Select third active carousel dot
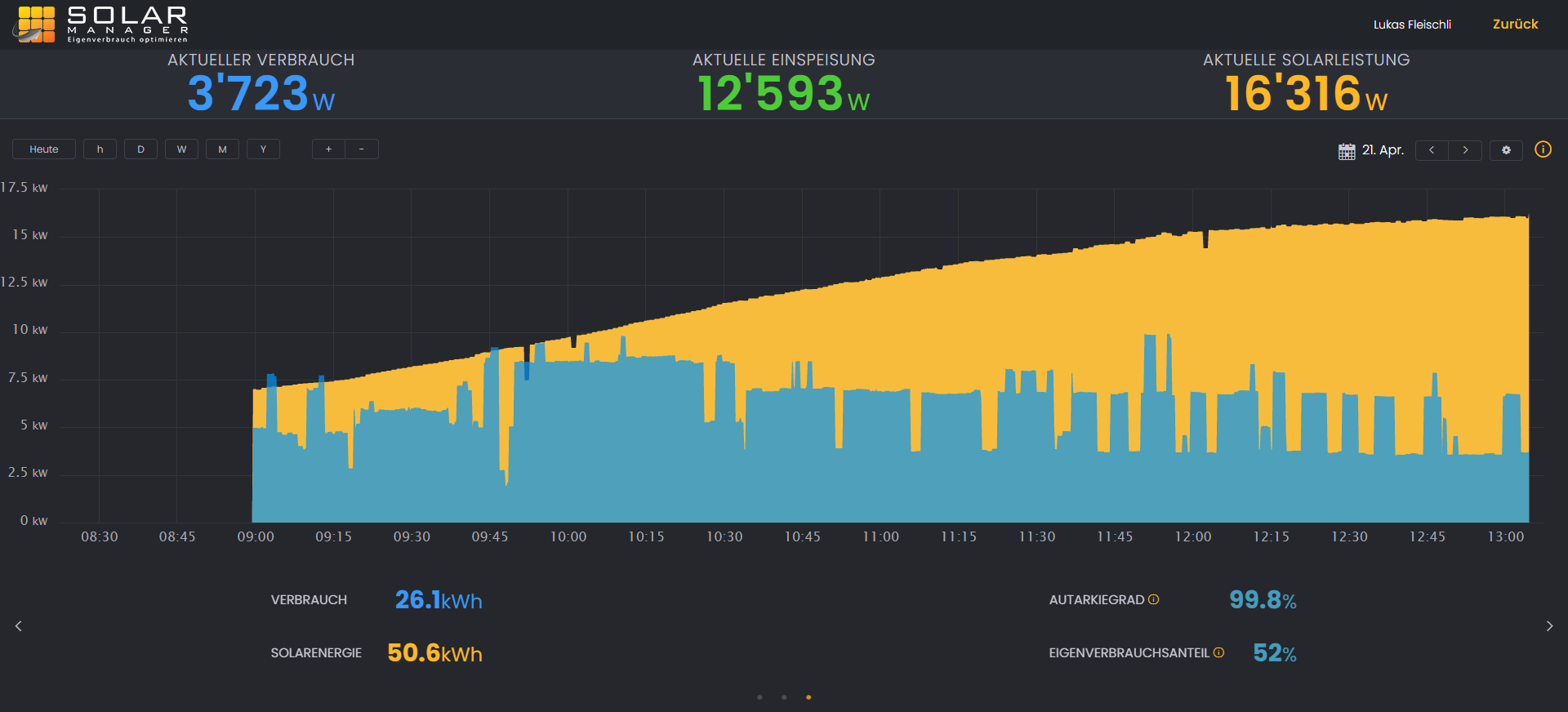Image resolution: width=1568 pixels, height=712 pixels. click(x=808, y=697)
